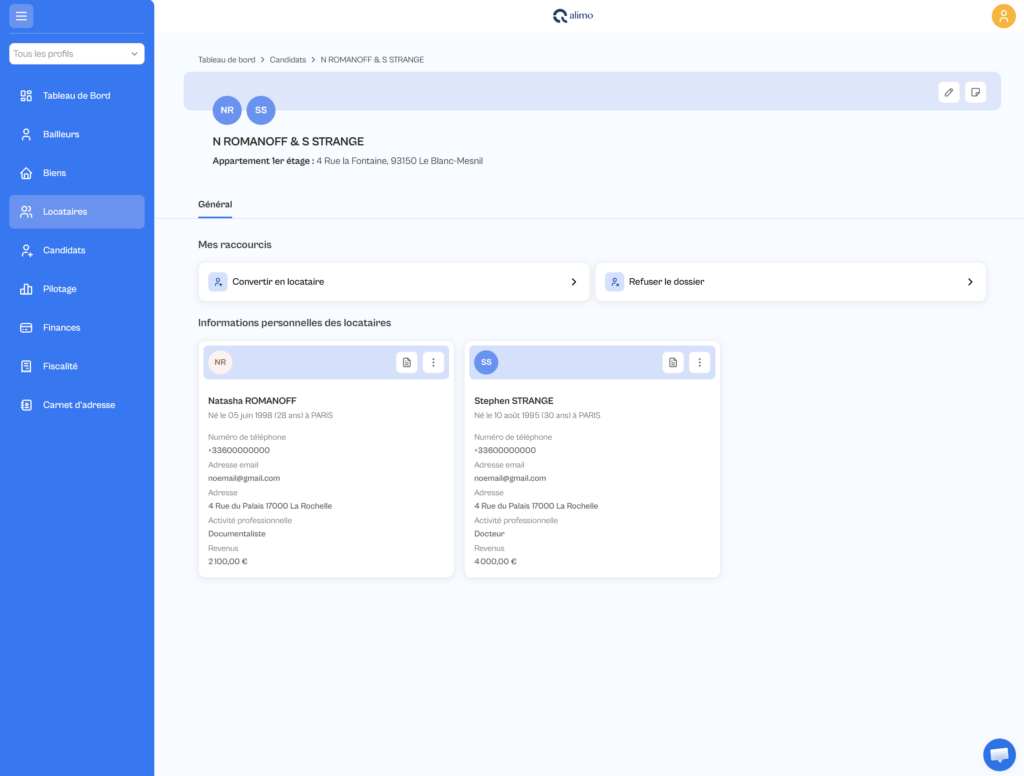This screenshot has width=1024, height=776.
Task: Click Convertir en locataire shortcut
Action: click(x=394, y=282)
